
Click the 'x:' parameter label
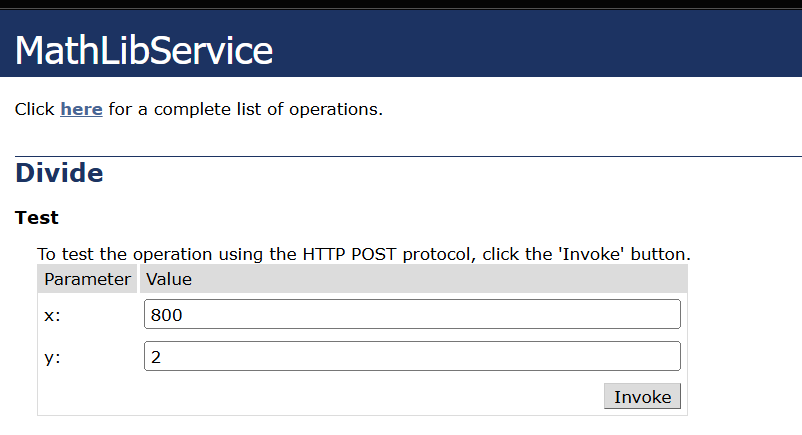click(52, 315)
